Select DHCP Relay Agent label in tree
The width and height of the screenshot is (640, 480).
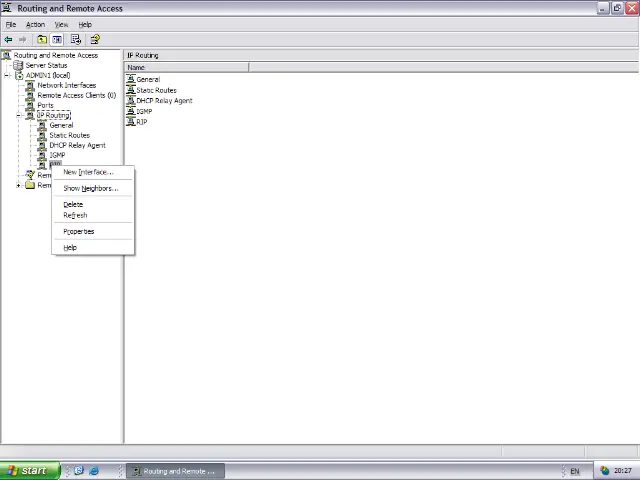[77, 145]
